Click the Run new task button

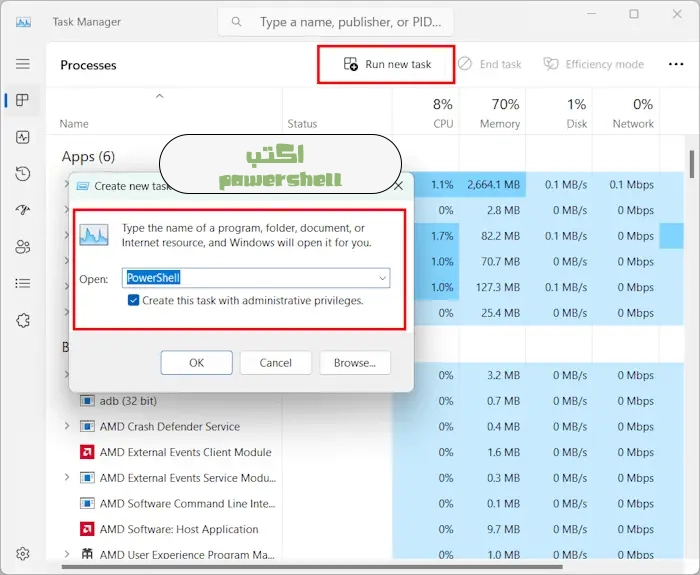(387, 64)
